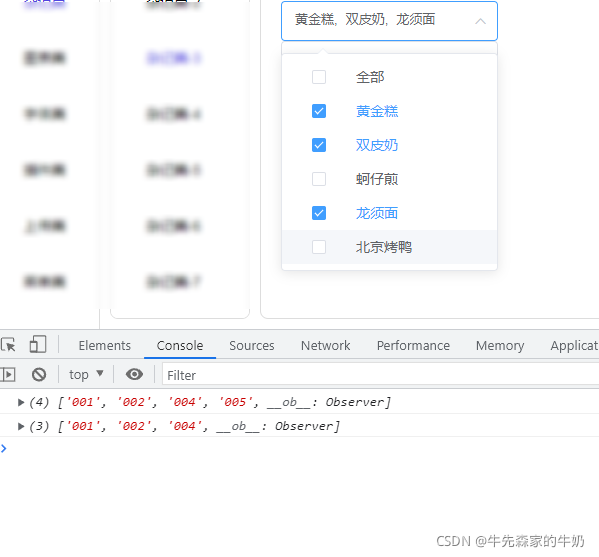Collapse the select box arrow
Screen dimensions: 599x557
pyautogui.click(x=480, y=21)
